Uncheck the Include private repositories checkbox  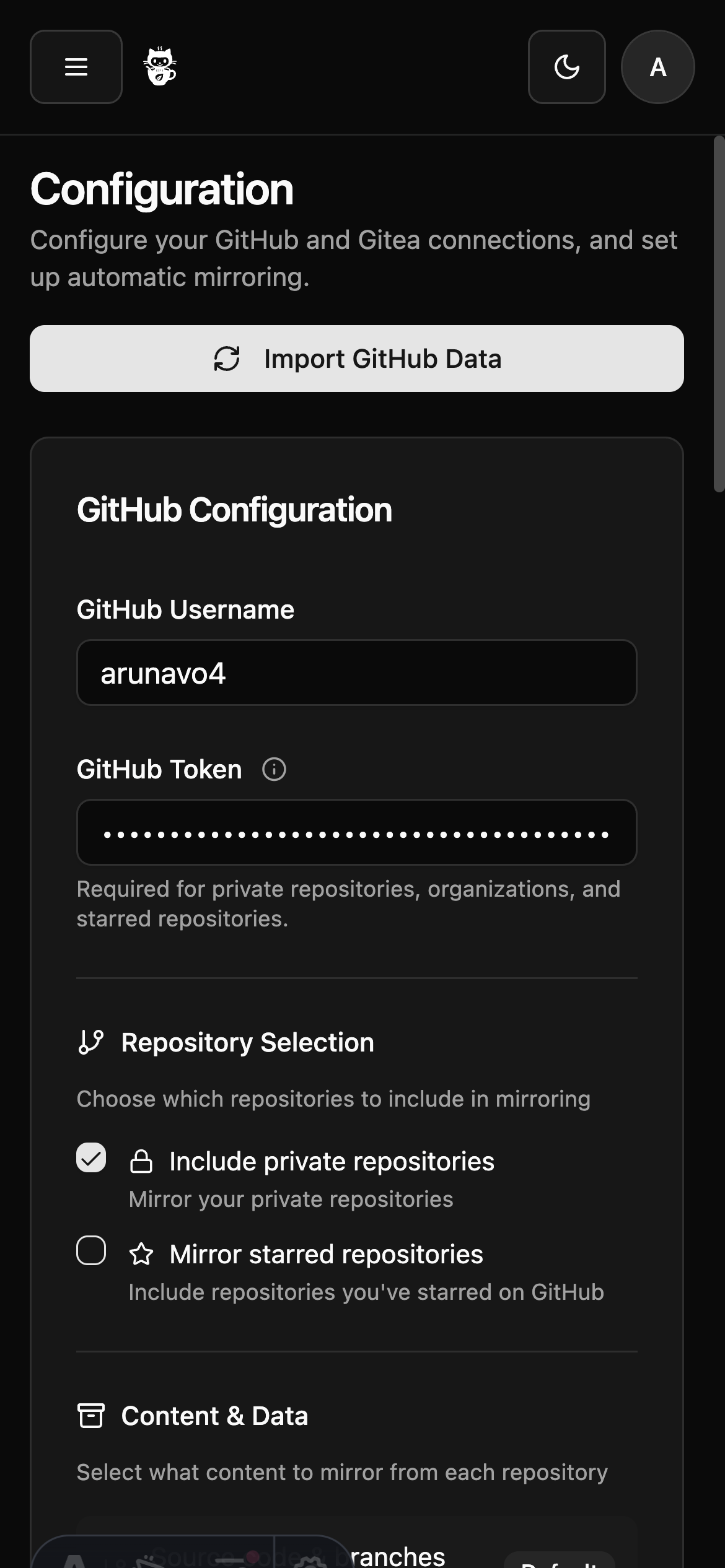[91, 1158]
